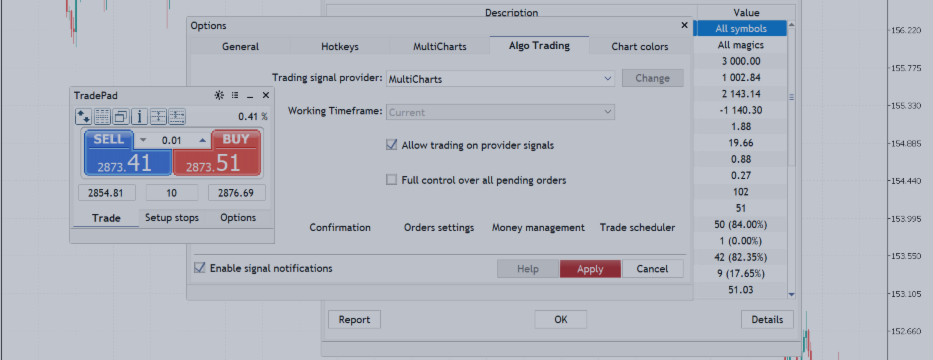Image resolution: width=933 pixels, height=360 pixels.
Task: Click OK in the background report window
Action: pos(561,320)
